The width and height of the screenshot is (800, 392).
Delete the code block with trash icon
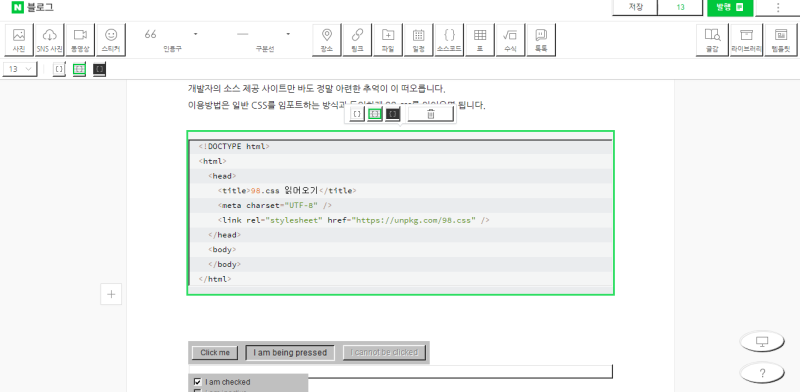431,114
